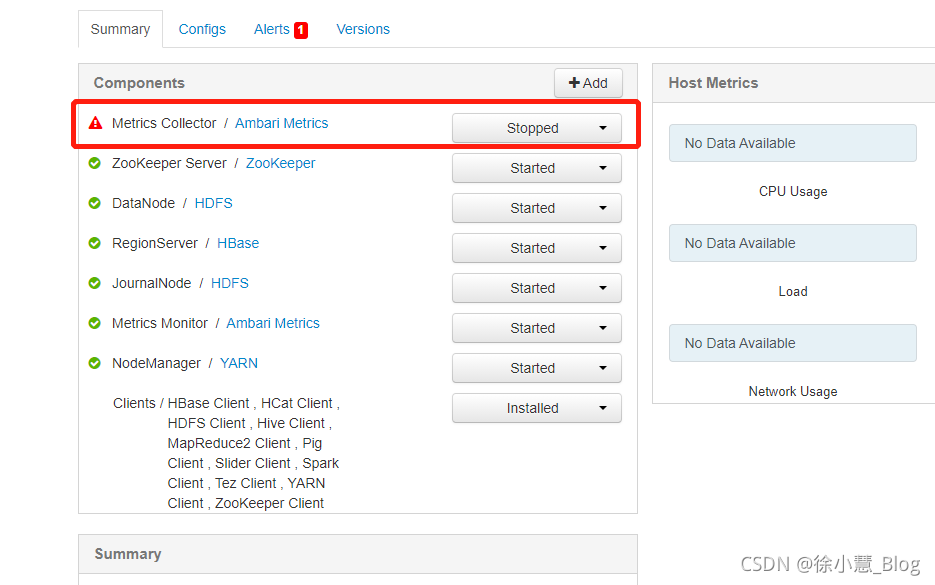Click the green status icon beside RegionServer
The width and height of the screenshot is (935, 585).
pyautogui.click(x=94, y=243)
